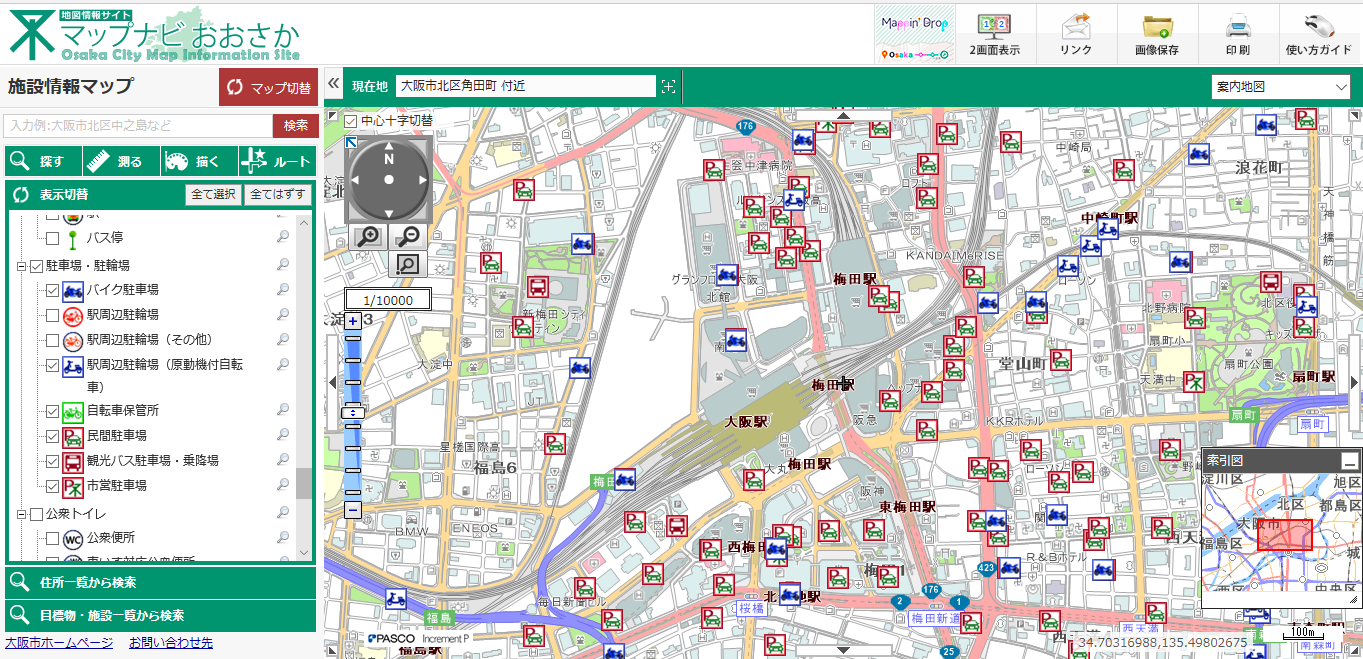Uncheck 駅周辺駐輪場（原動機付自転車） layer

click(53, 365)
